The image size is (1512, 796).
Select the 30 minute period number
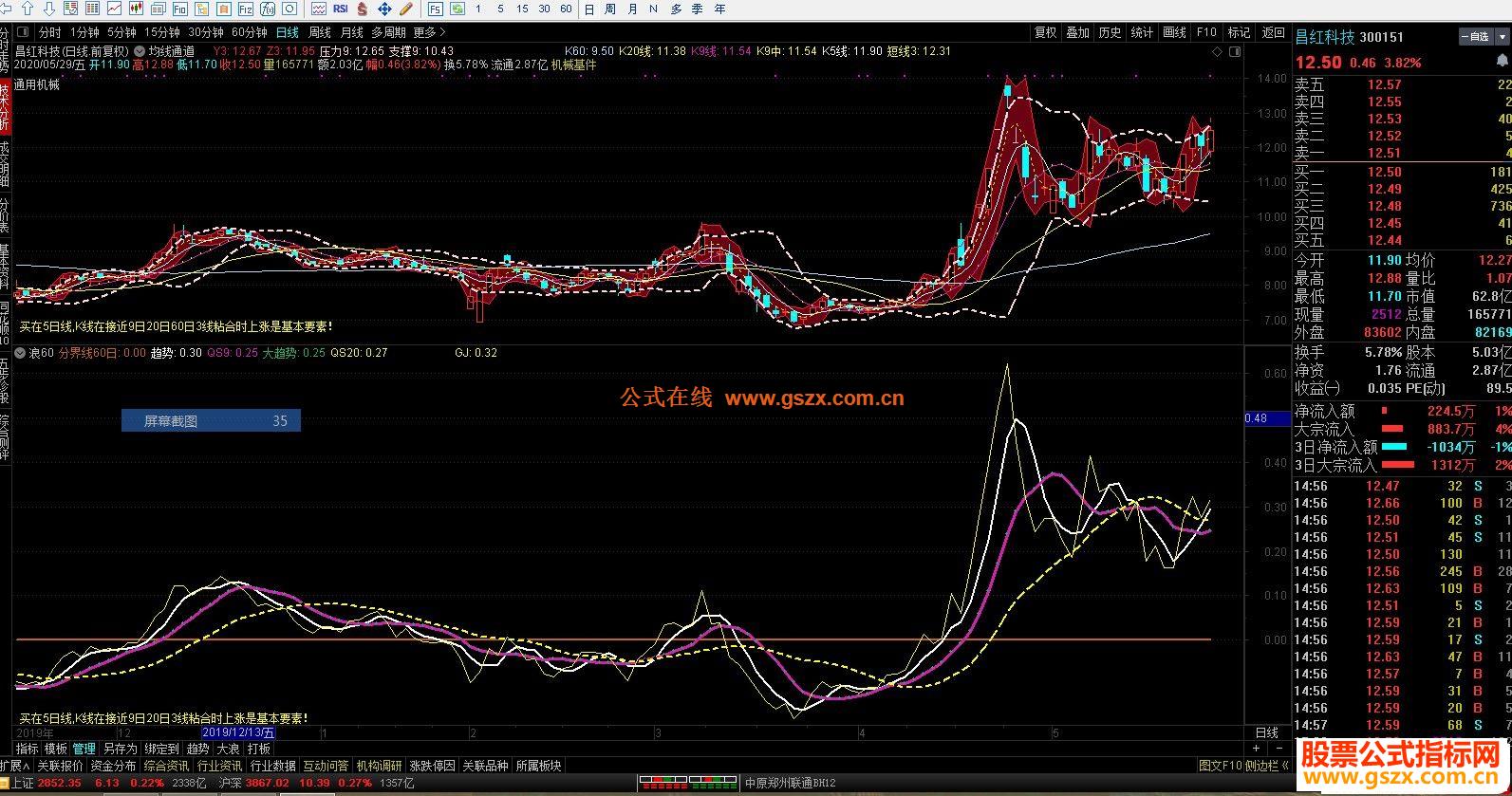click(544, 9)
